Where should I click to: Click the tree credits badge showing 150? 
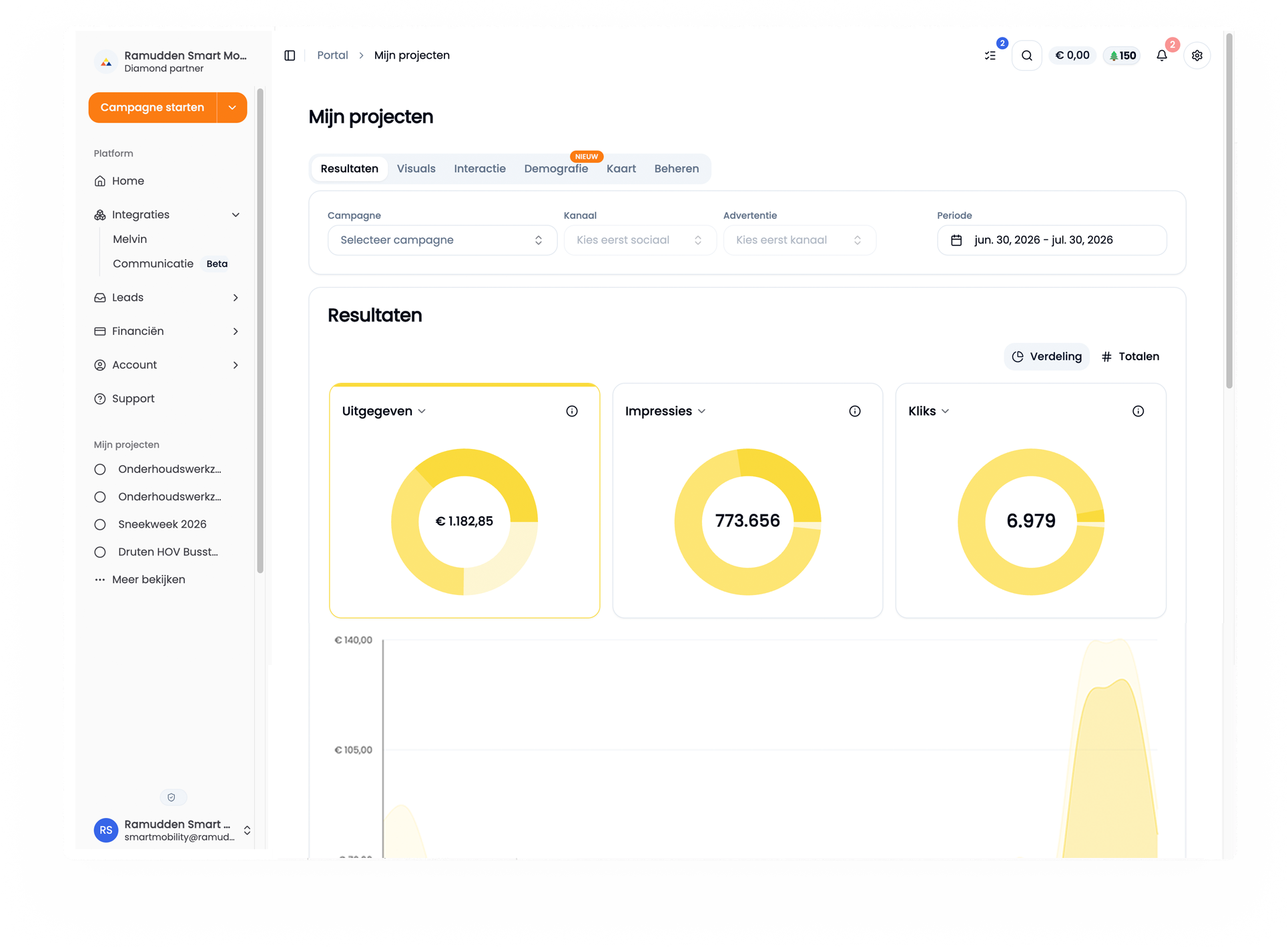[1123, 55]
